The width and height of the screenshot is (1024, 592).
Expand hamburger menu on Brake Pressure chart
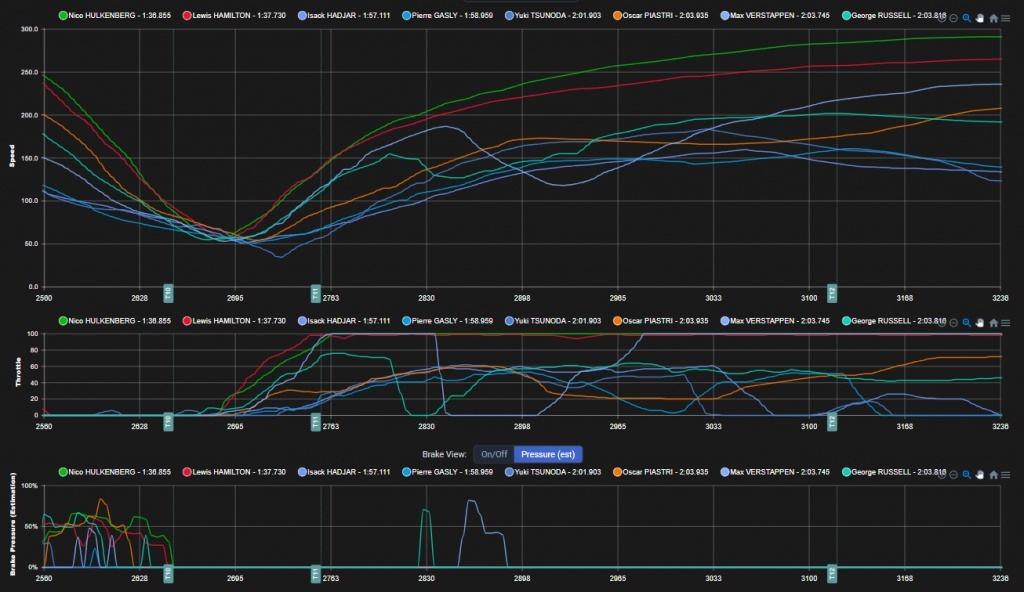pos(1005,474)
